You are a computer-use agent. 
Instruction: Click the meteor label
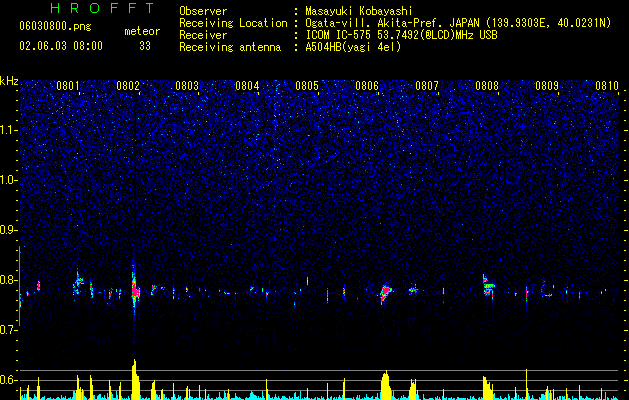click(142, 31)
